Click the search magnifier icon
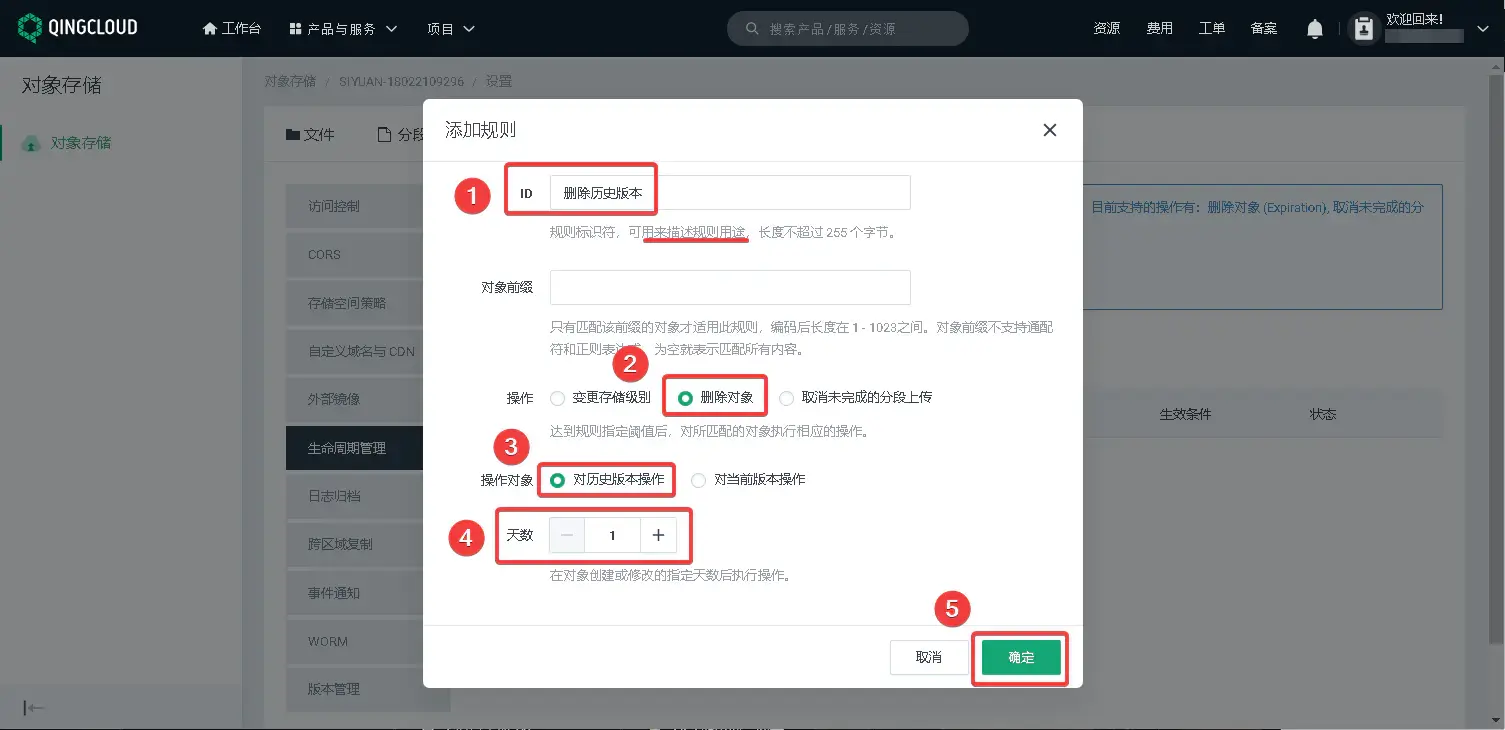Screen dimensions: 1505x730 coord(751,28)
